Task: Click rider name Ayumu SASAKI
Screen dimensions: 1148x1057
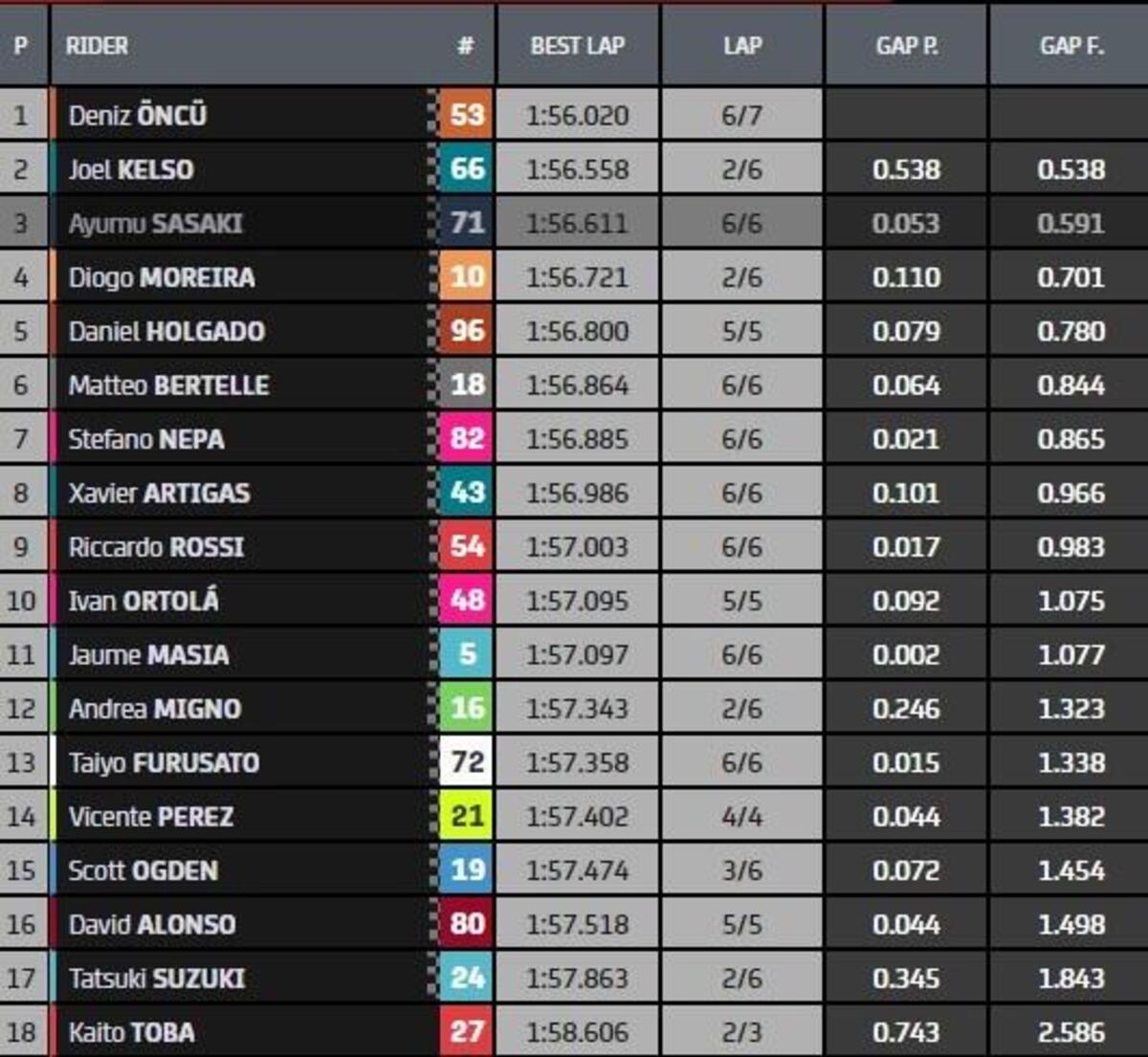Action: (155, 224)
